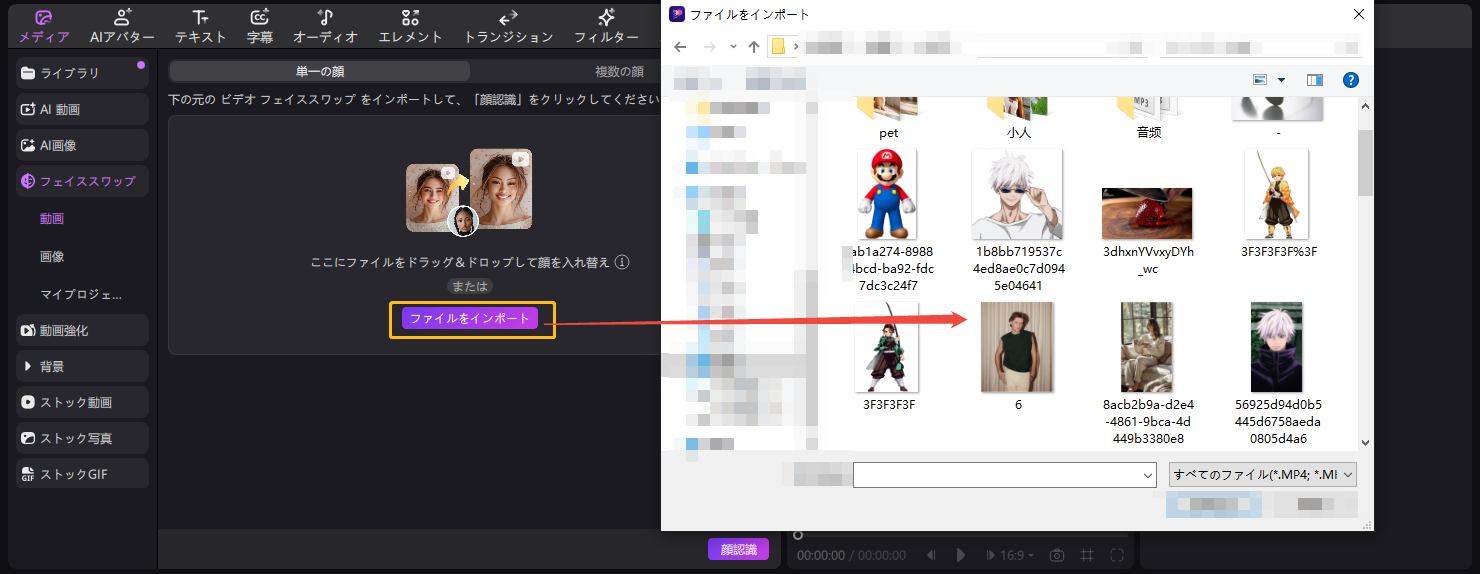The width and height of the screenshot is (1480, 574).
Task: Go up one folder level in file dialog
Action: point(753,47)
